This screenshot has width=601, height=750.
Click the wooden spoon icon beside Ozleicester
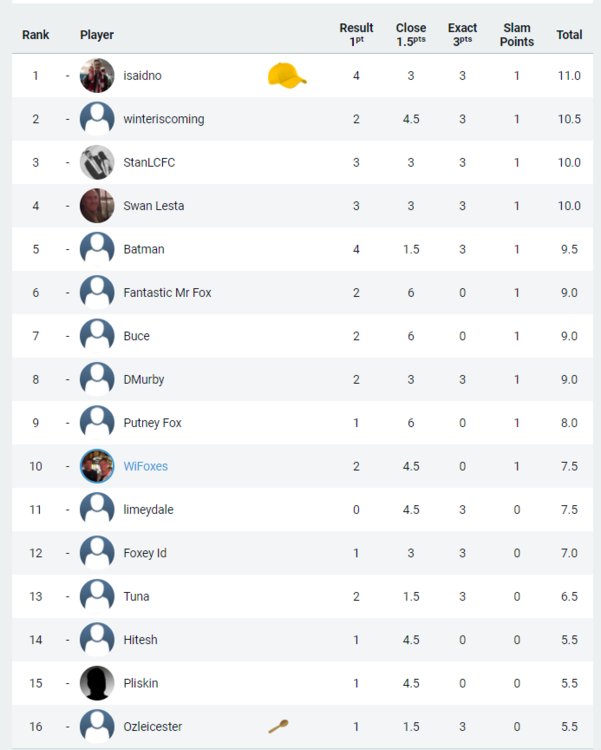click(278, 726)
